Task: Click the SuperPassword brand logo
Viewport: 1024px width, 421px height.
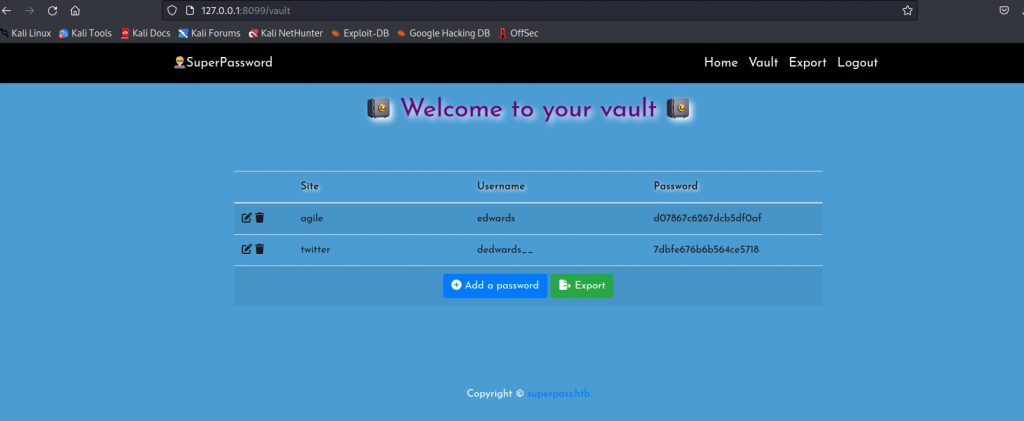Action: [223, 62]
